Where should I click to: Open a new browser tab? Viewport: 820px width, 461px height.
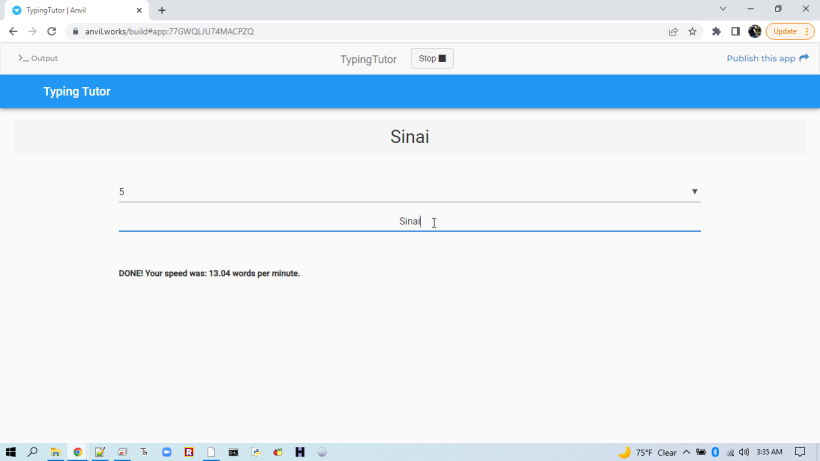point(162,10)
